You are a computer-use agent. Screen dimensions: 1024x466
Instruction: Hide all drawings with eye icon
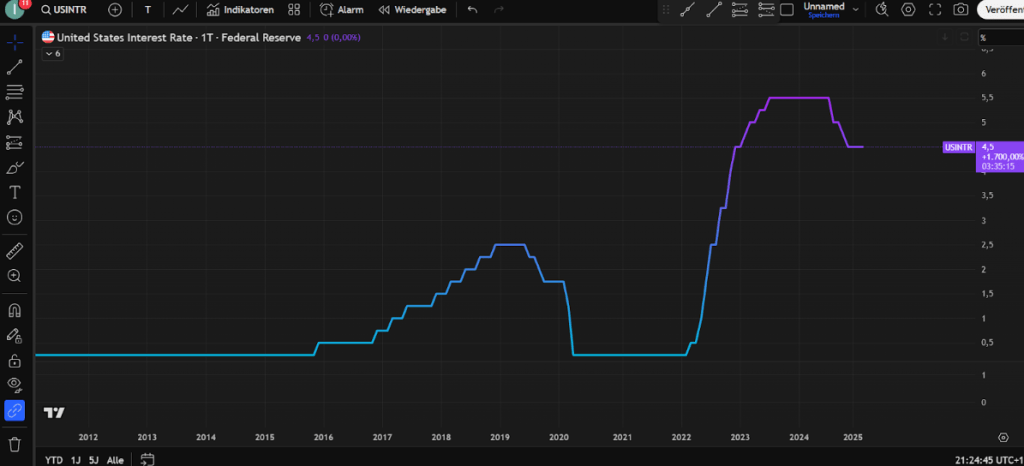15,384
